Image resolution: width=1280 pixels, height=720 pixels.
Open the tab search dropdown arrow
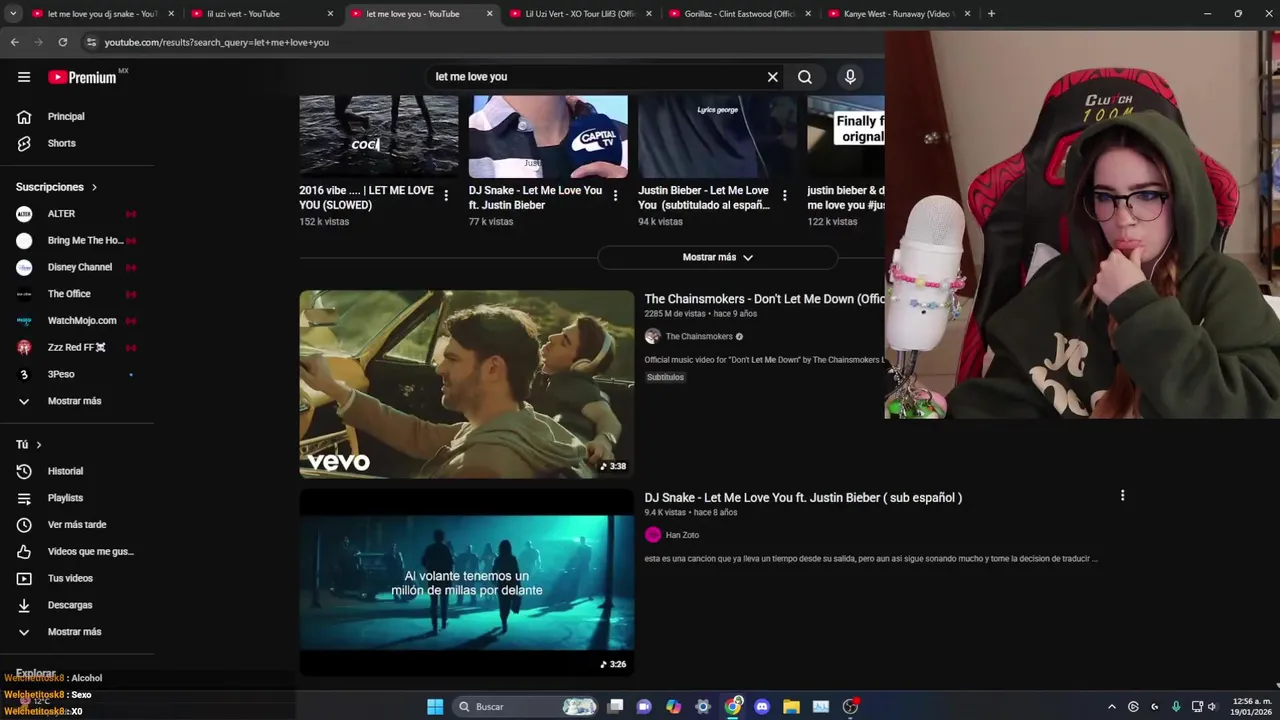(13, 14)
